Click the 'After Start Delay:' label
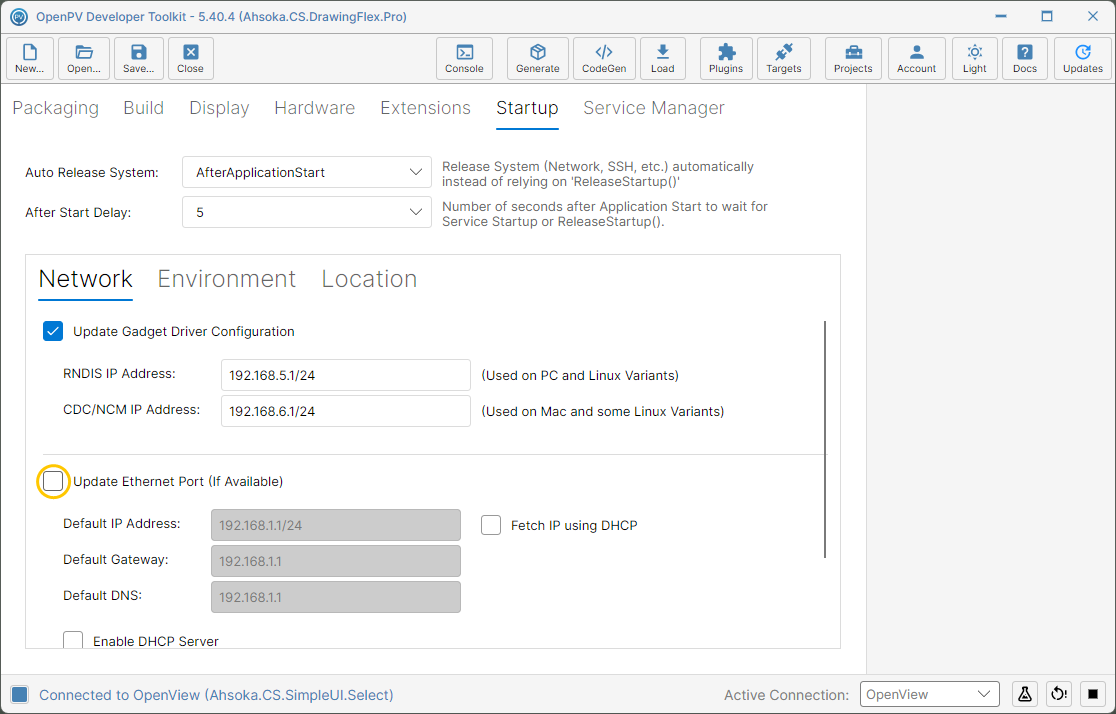This screenshot has width=1116, height=714. coord(78,213)
